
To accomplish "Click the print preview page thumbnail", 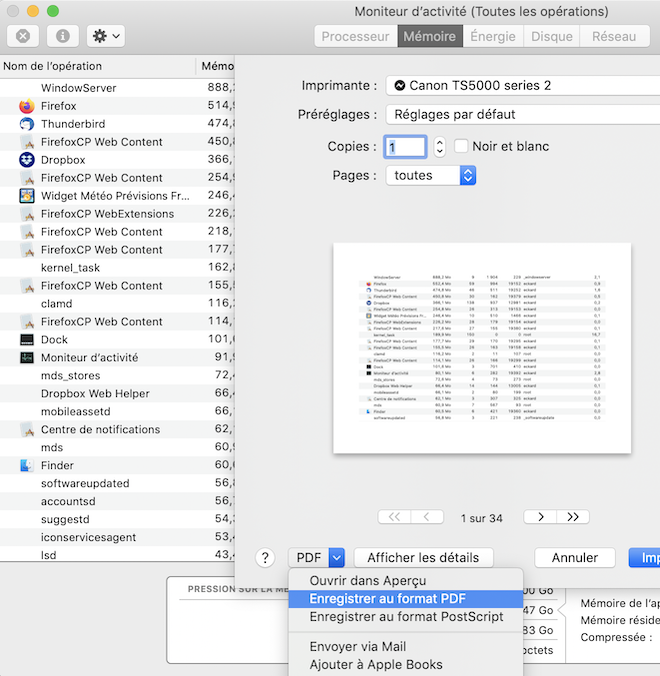I will click(x=482, y=348).
